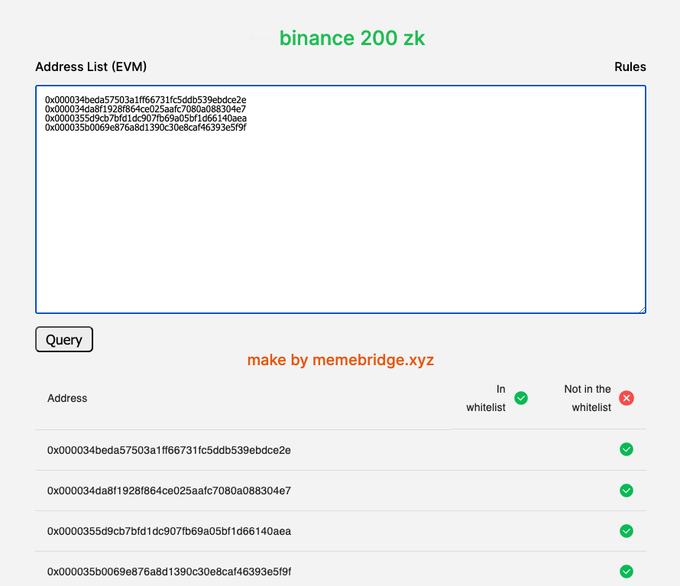Click the red cross icon beside 'Not in the whitelist'

pyautogui.click(x=626, y=398)
